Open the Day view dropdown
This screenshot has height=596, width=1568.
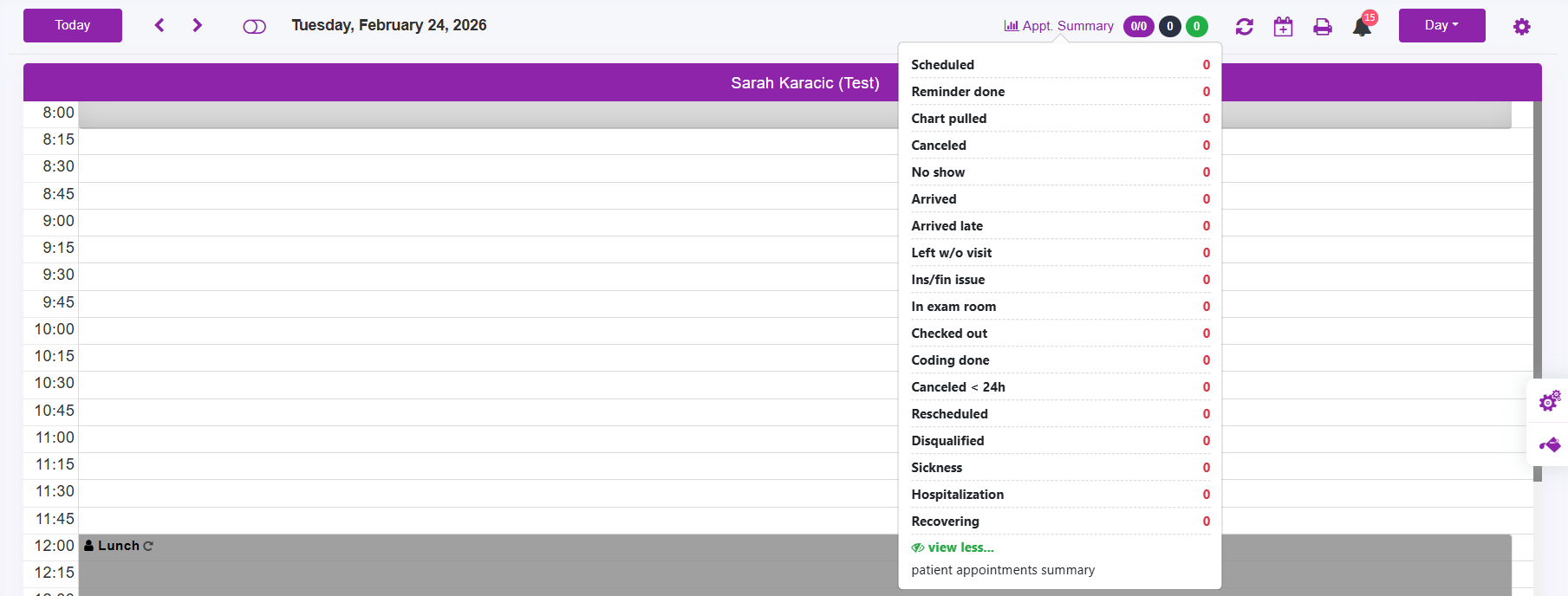pyautogui.click(x=1441, y=25)
